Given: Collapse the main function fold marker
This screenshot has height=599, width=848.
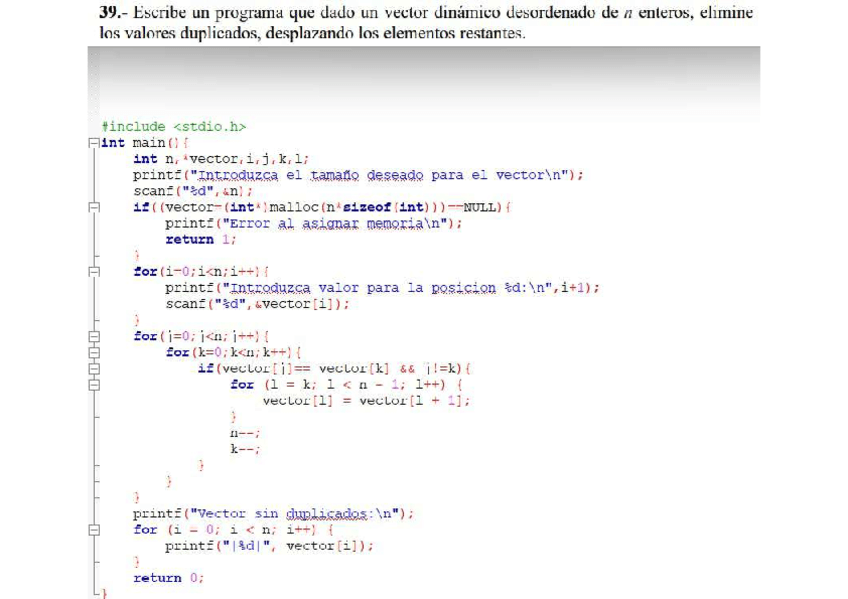Looking at the screenshot, I should point(93,141).
